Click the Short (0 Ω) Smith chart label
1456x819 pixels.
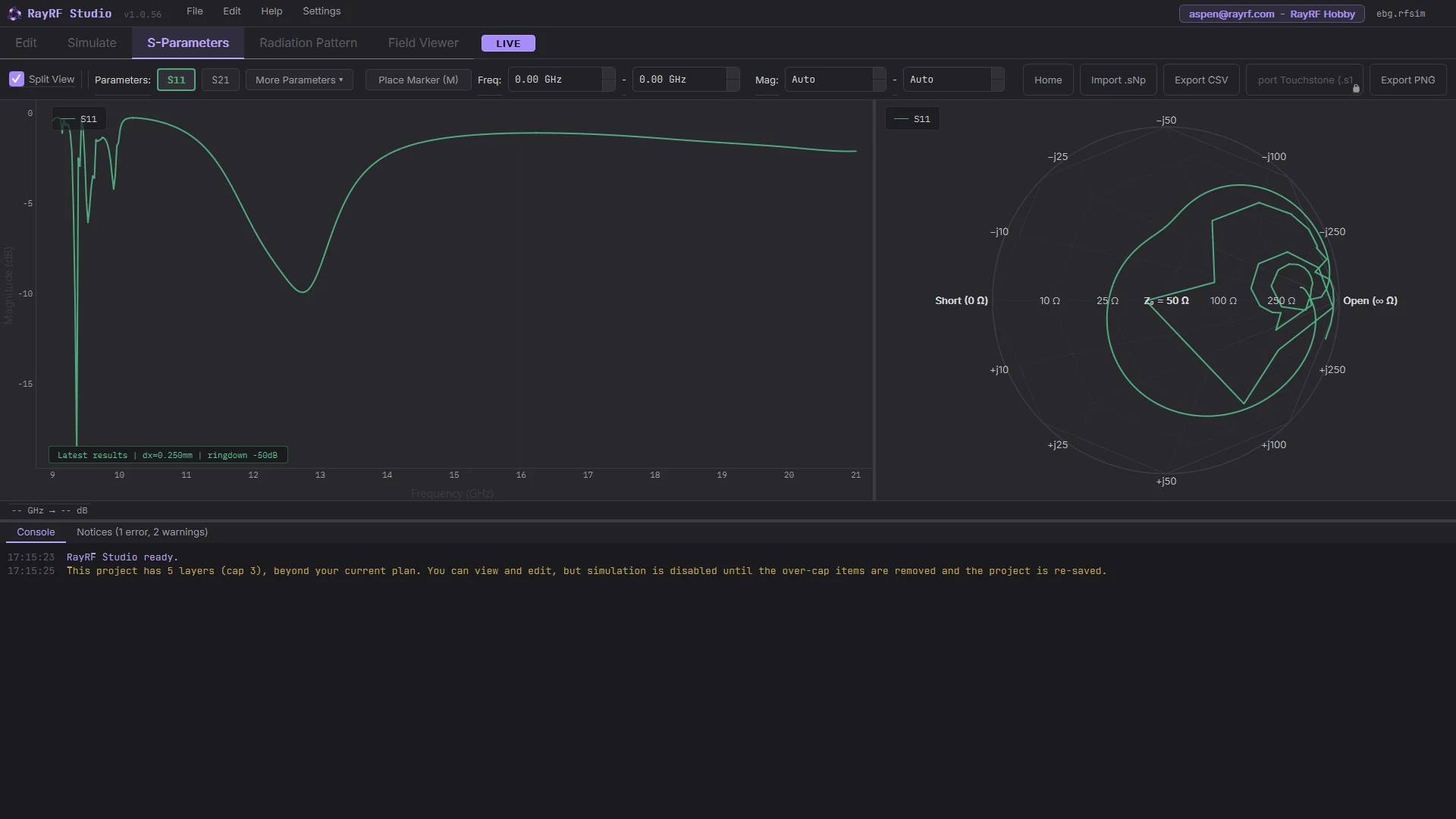click(x=961, y=301)
